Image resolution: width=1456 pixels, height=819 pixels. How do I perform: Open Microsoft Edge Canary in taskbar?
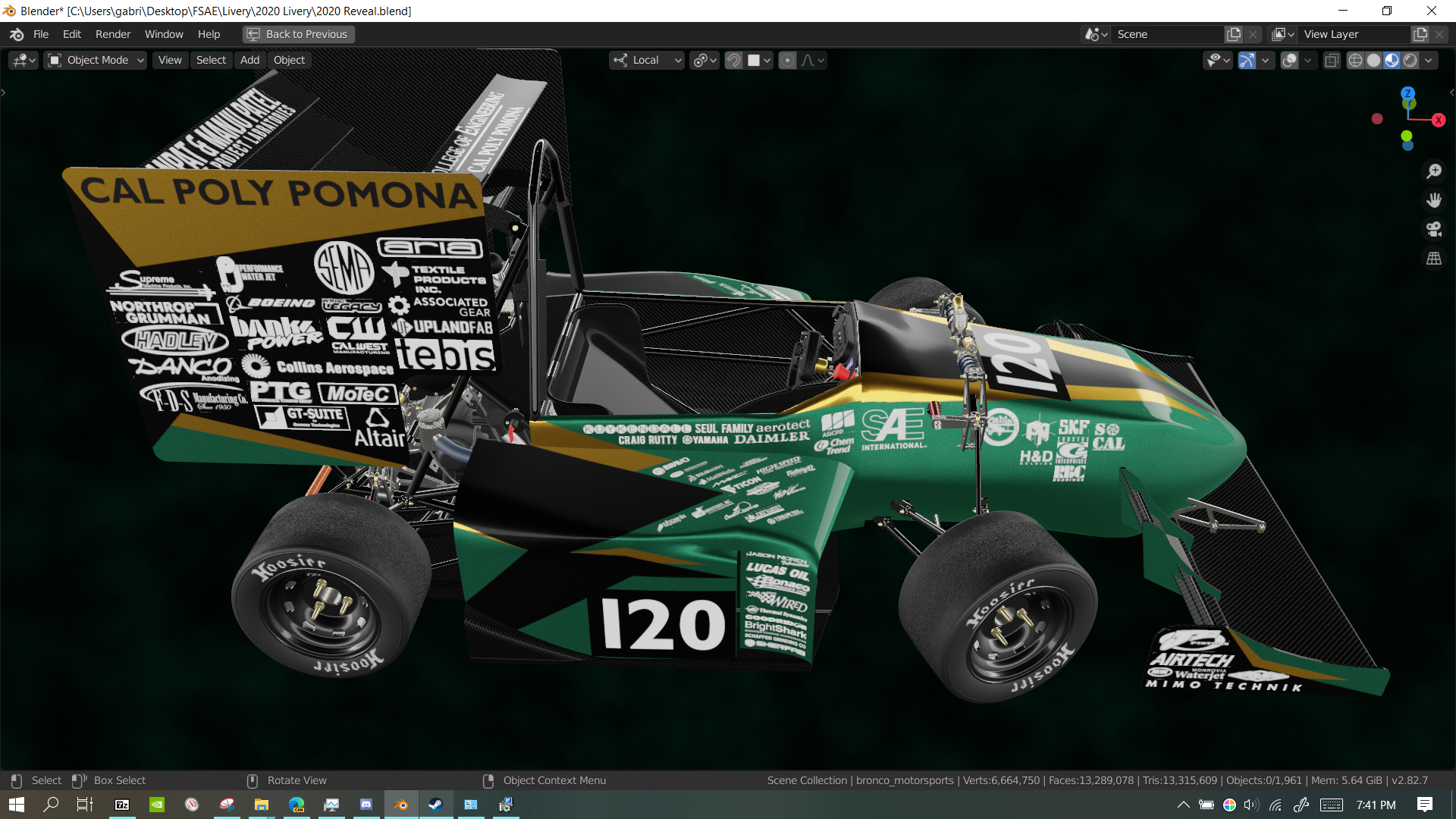[x=297, y=805]
